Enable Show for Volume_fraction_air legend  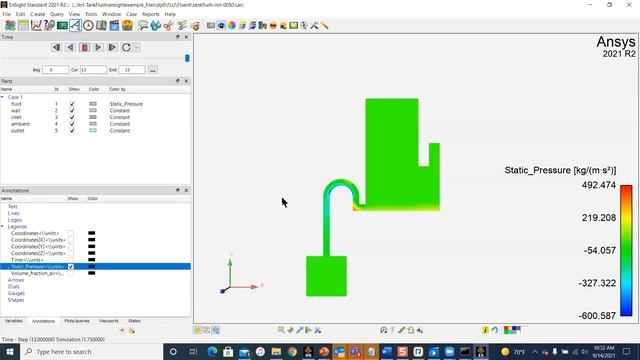[71, 273]
